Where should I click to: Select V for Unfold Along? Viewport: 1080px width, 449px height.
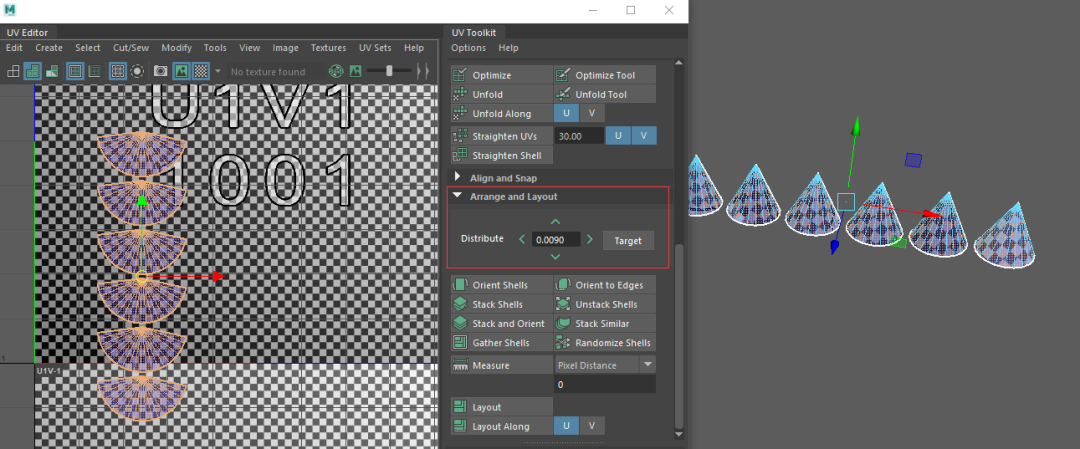coord(591,113)
